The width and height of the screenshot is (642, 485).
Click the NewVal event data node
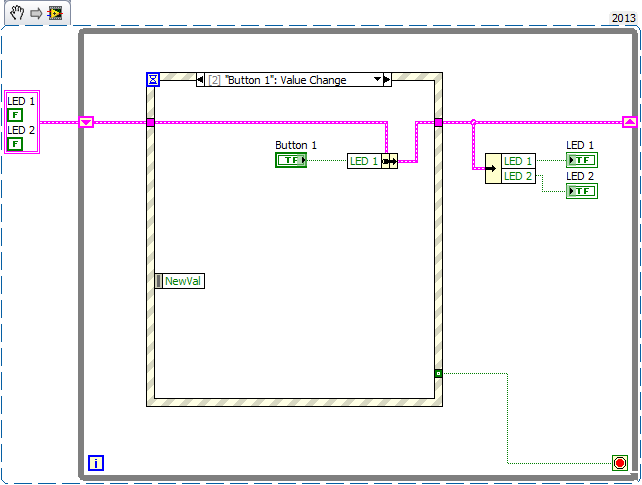183,281
